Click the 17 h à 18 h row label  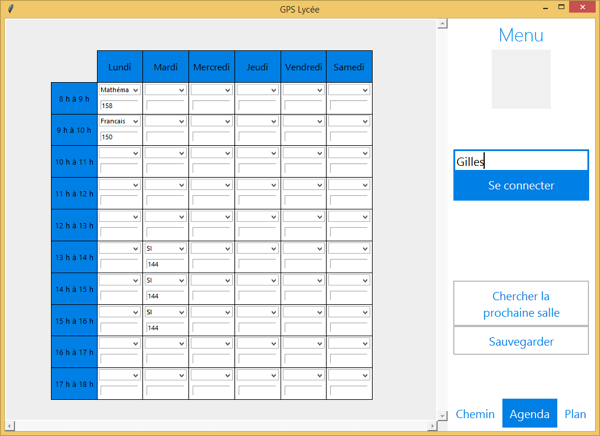tap(74, 384)
